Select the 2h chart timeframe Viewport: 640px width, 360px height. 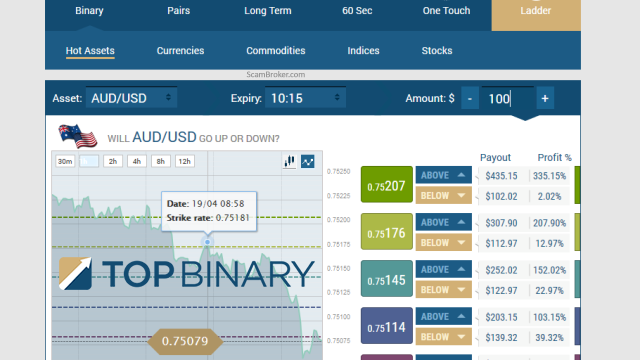pos(113,161)
